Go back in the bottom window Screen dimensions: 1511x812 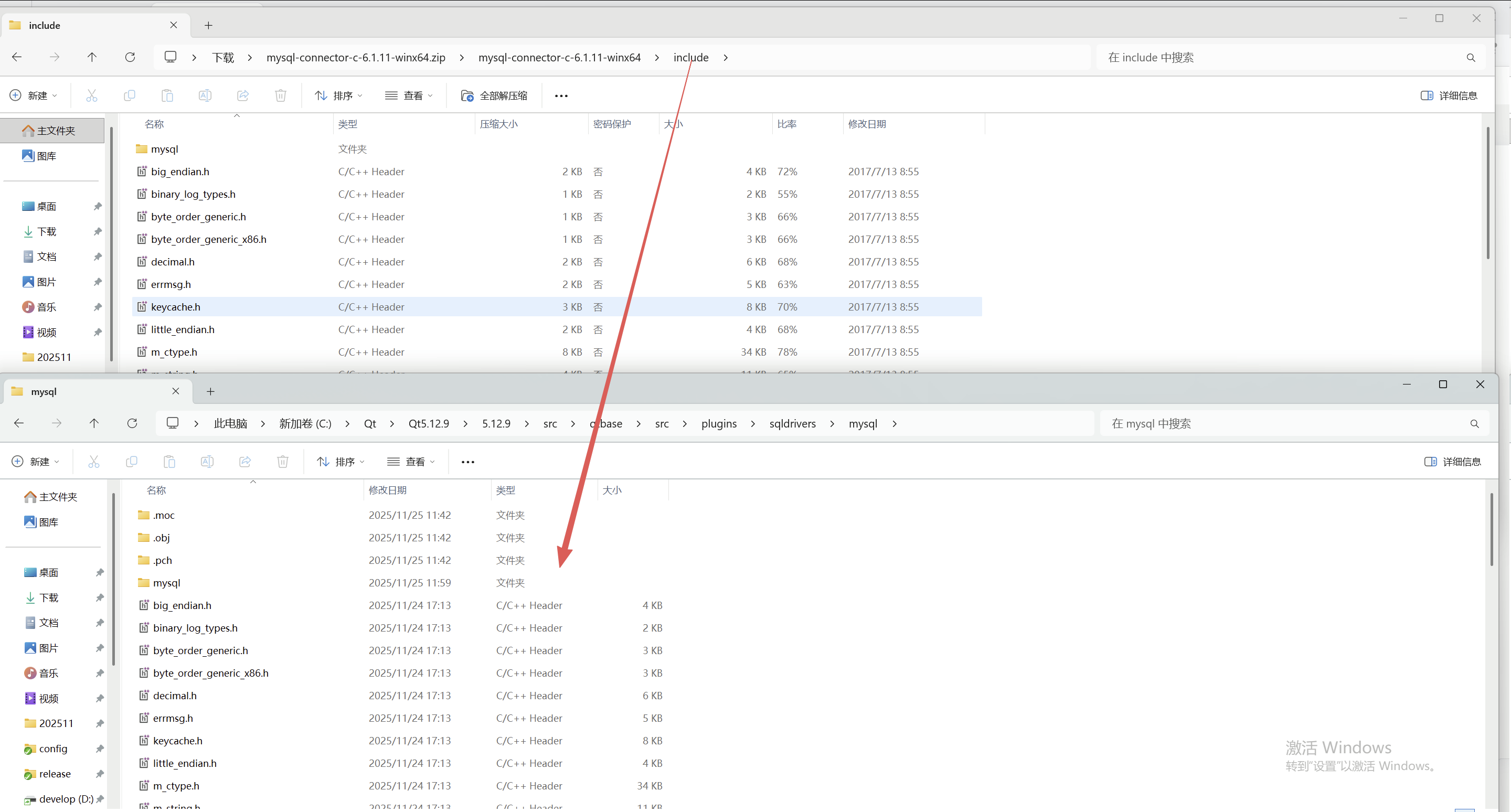click(18, 423)
